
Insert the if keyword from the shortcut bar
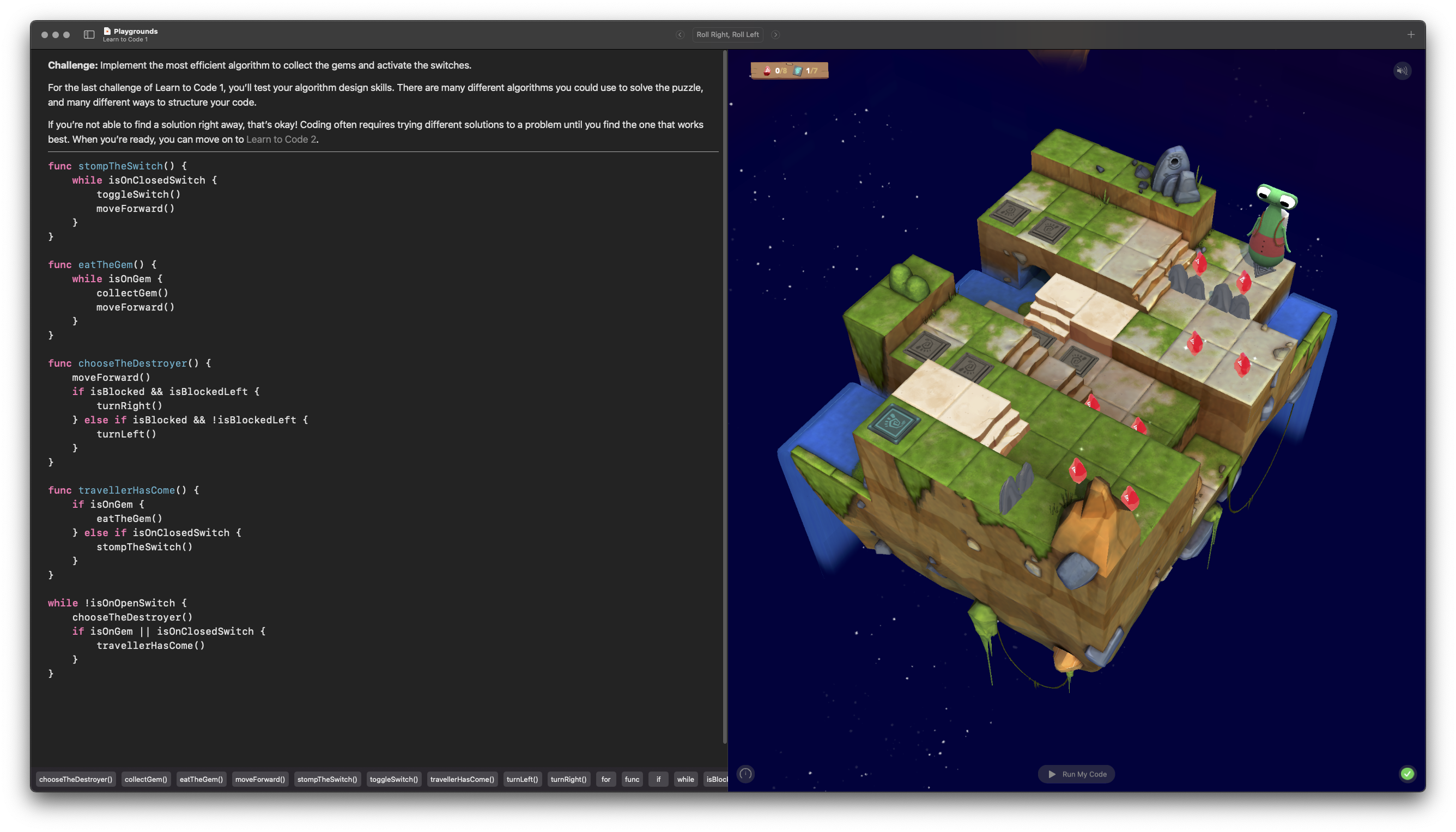point(658,779)
